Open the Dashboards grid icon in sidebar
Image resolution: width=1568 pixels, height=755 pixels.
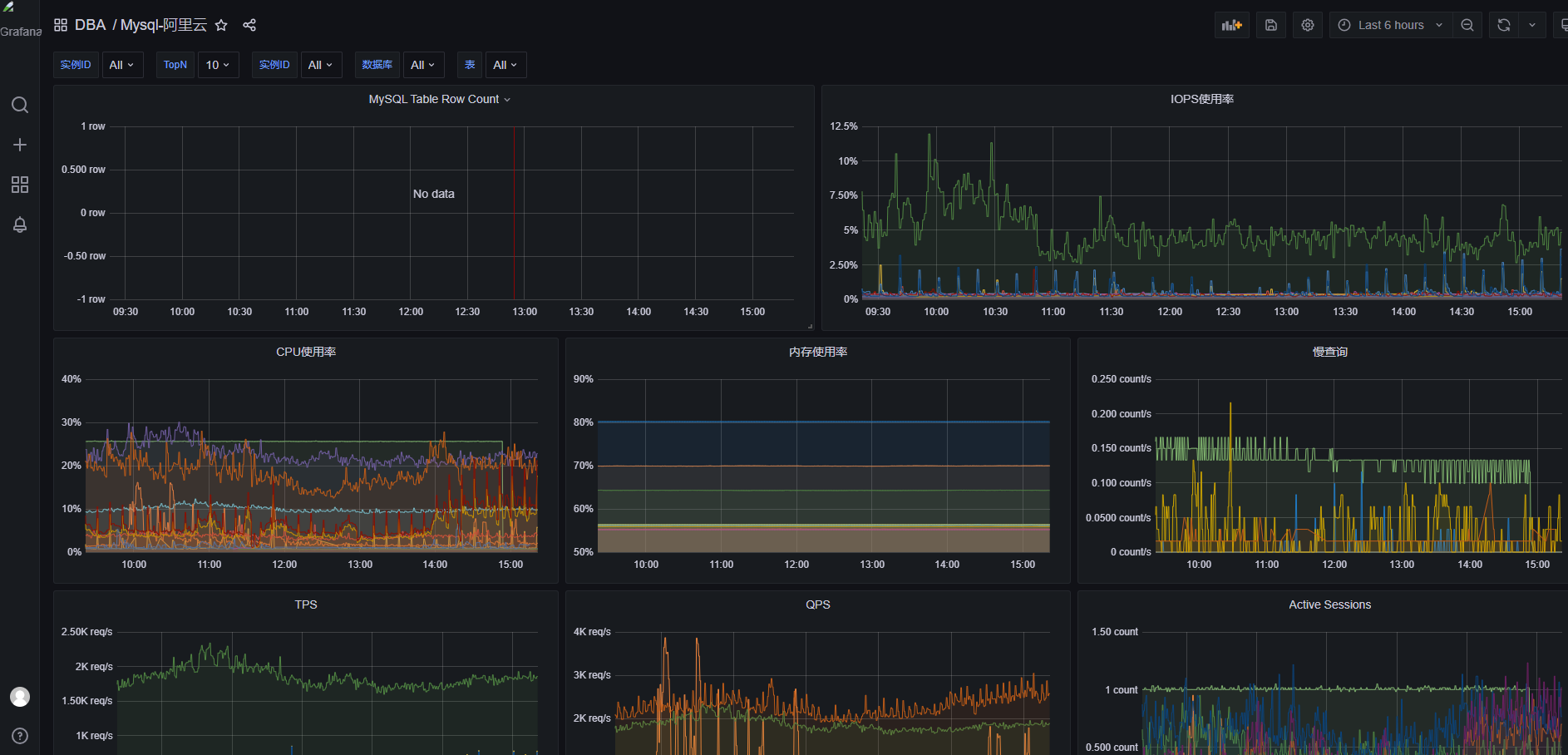pyautogui.click(x=20, y=185)
